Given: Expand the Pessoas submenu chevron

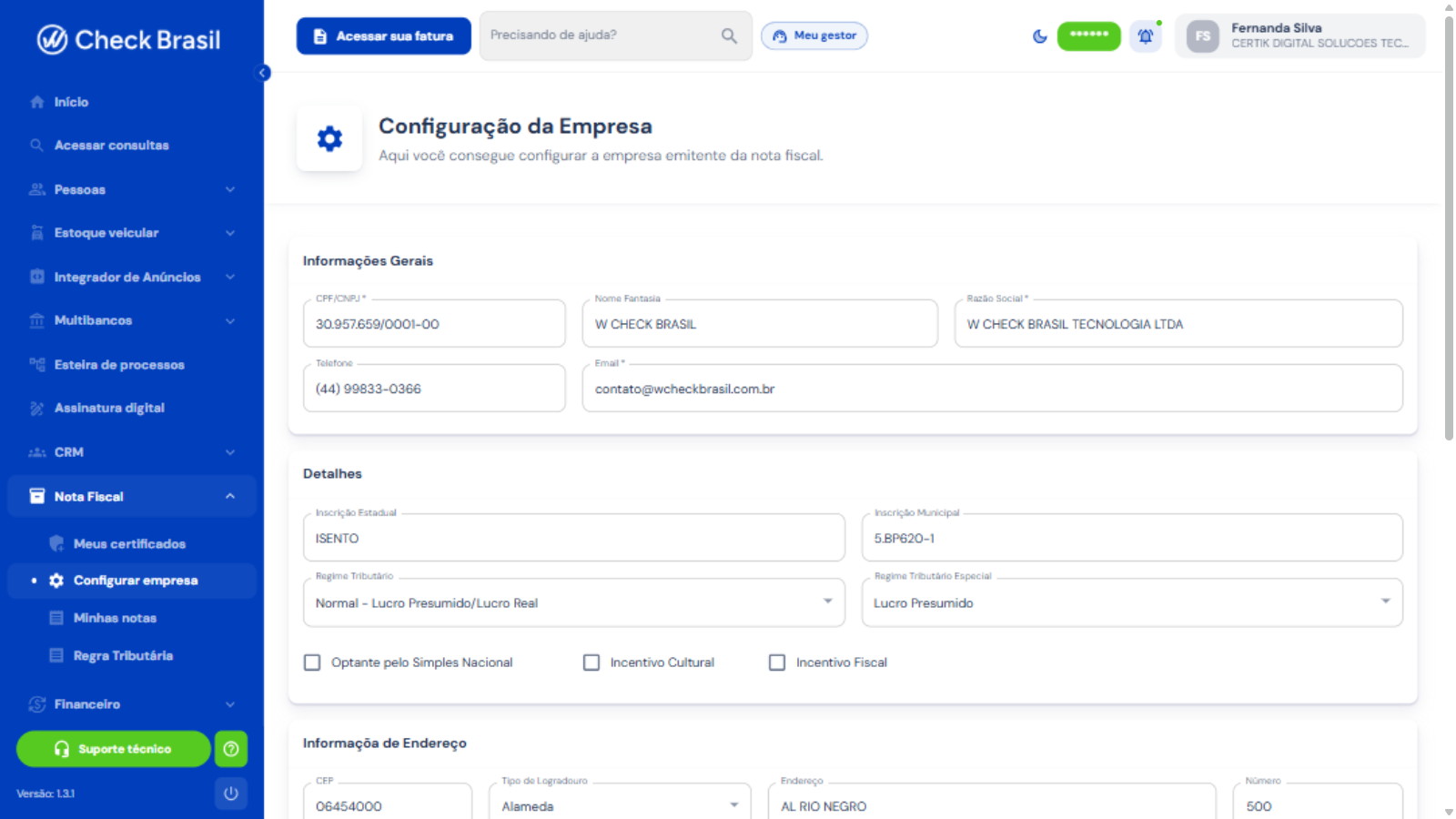Looking at the screenshot, I should 230,189.
